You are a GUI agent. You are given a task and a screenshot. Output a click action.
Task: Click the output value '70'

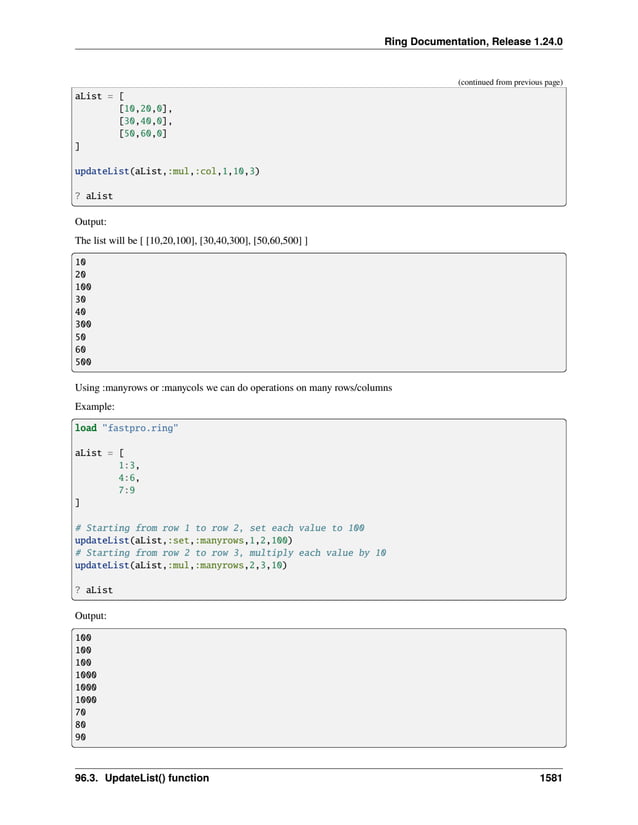pos(80,712)
